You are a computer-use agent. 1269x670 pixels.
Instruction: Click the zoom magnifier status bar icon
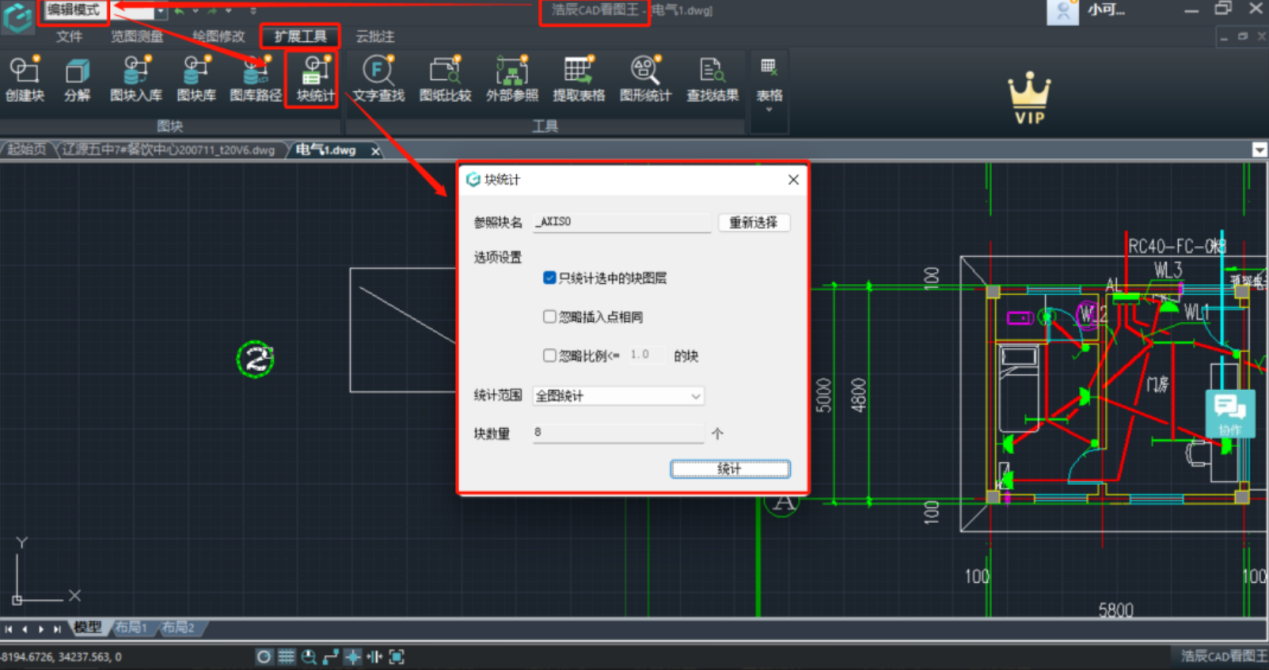pyautogui.click(x=309, y=657)
